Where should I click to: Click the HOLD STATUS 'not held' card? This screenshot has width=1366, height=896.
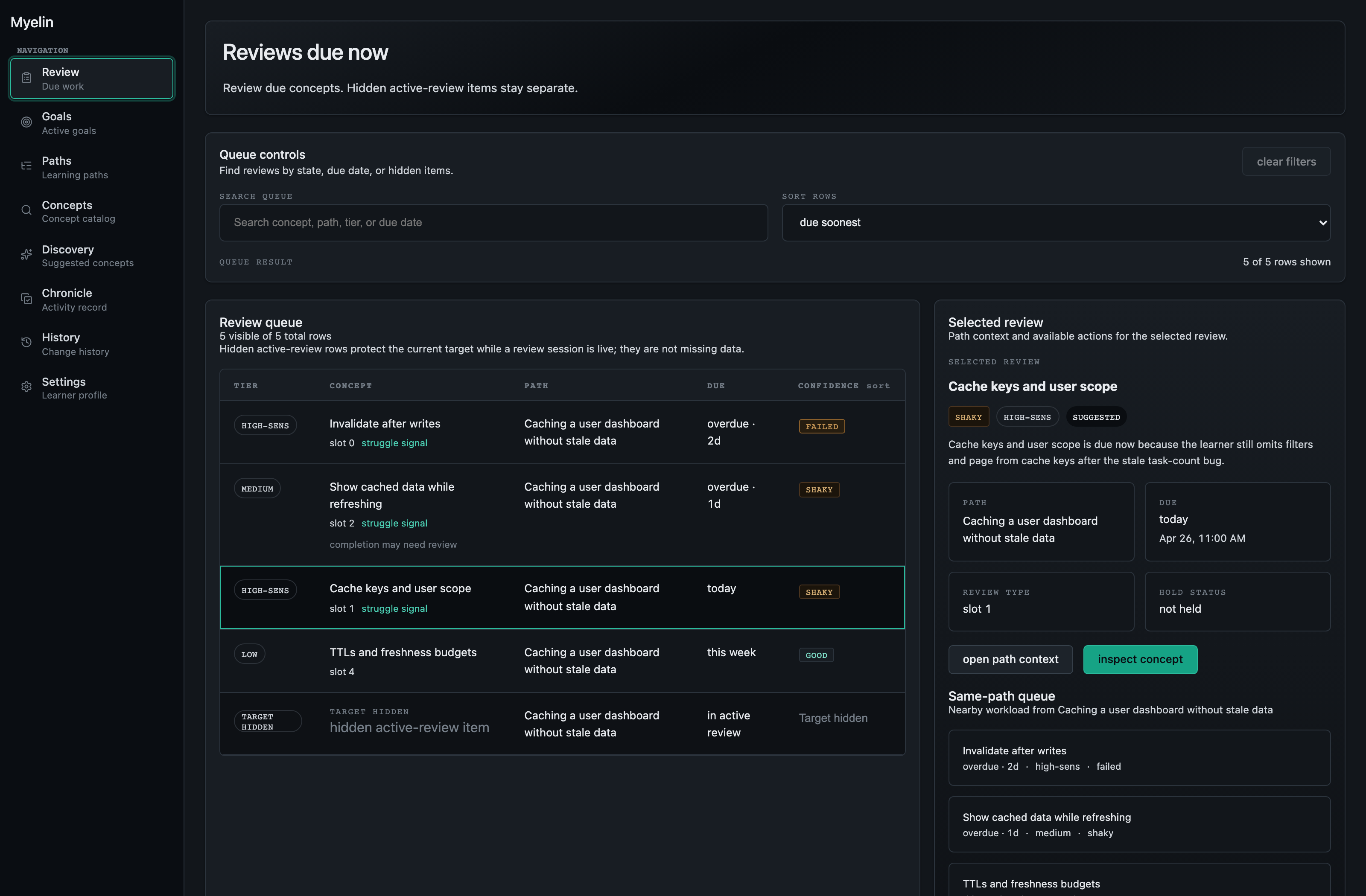pyautogui.click(x=1238, y=602)
